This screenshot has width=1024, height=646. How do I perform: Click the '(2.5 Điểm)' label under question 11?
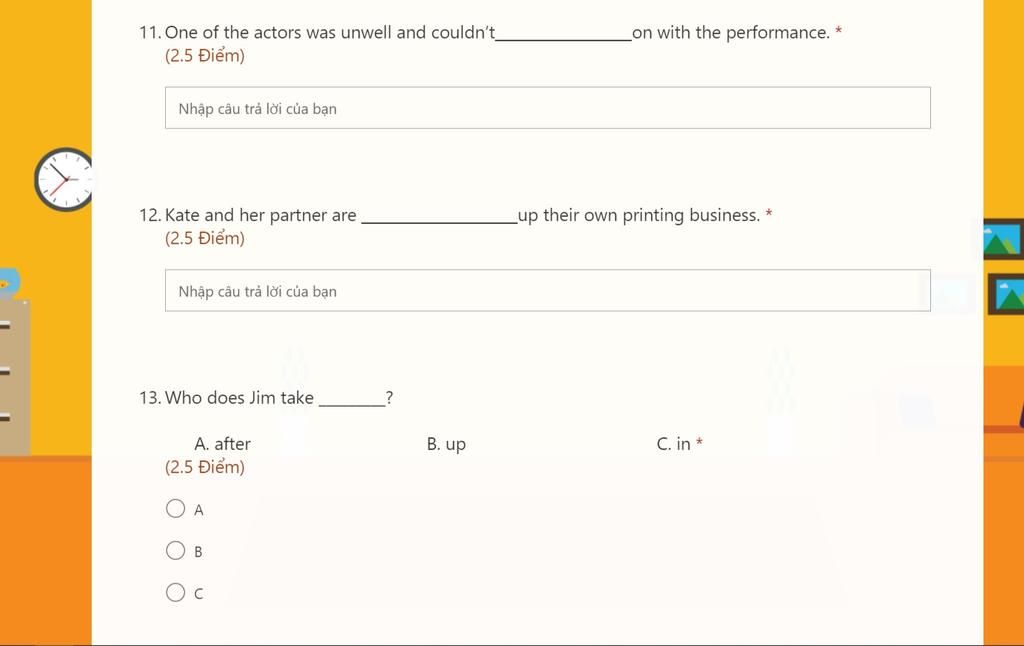(204, 56)
